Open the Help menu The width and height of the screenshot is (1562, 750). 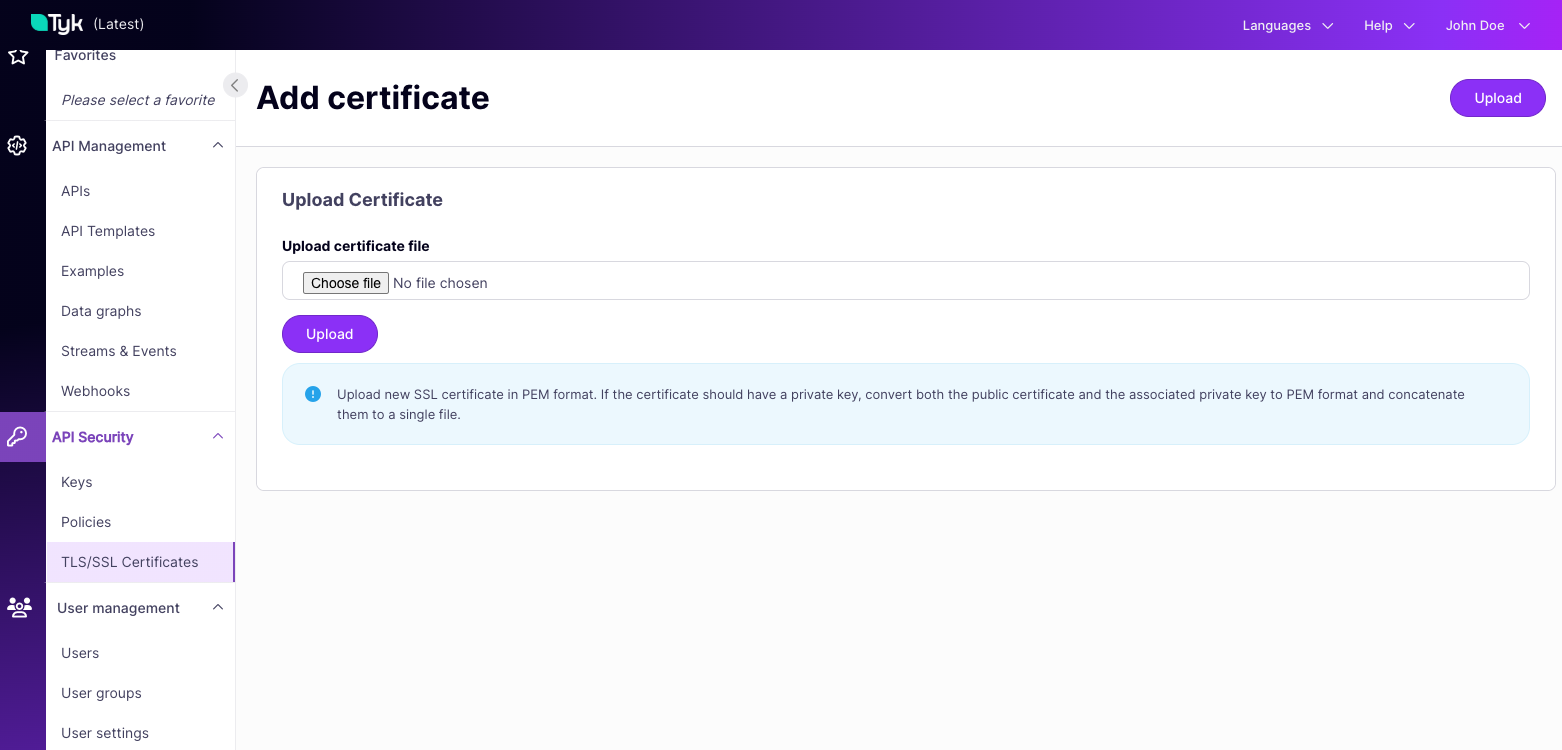click(x=1389, y=25)
